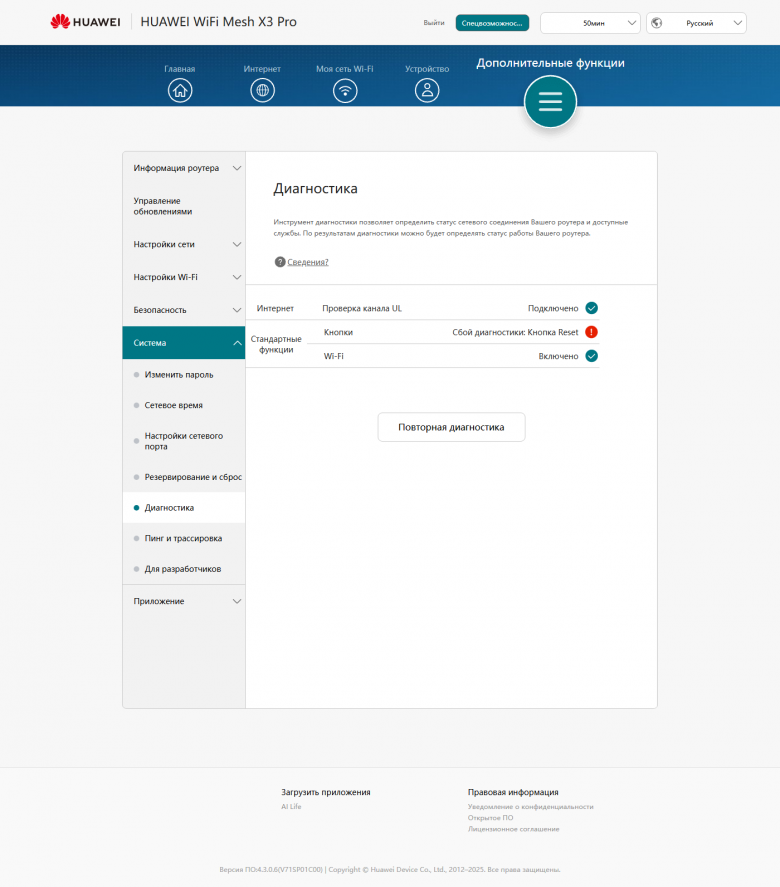Screen dimensions: 780x887
Task: Click the Подключено green check icon
Action: tap(592, 308)
